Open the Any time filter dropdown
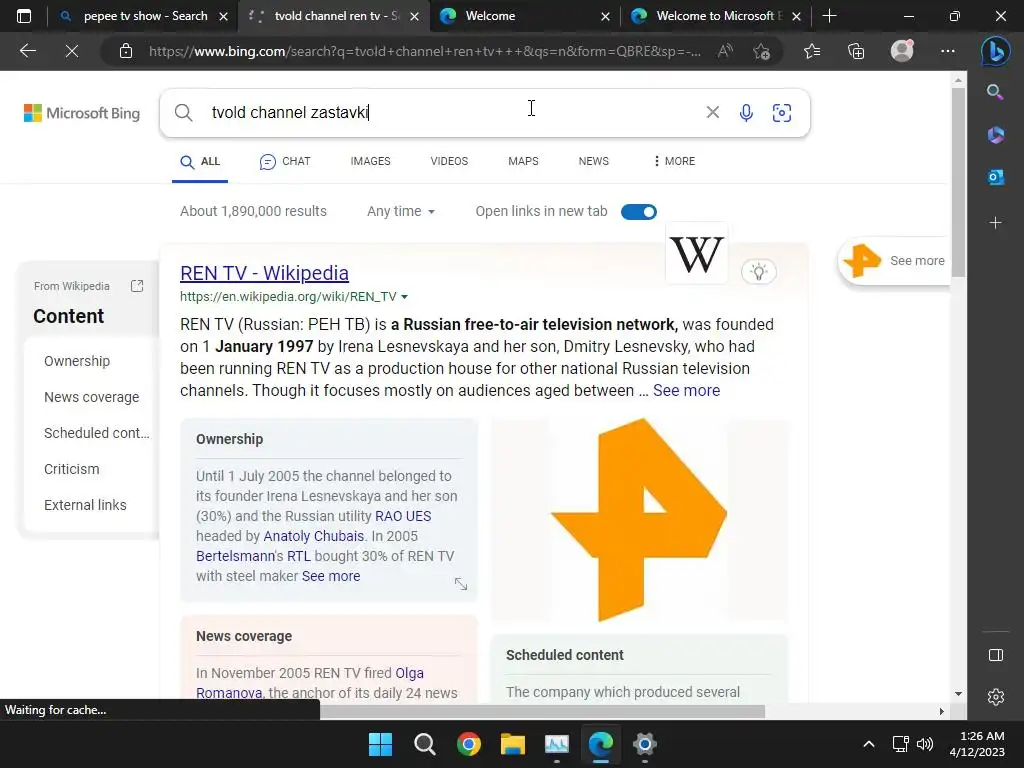 tap(401, 212)
